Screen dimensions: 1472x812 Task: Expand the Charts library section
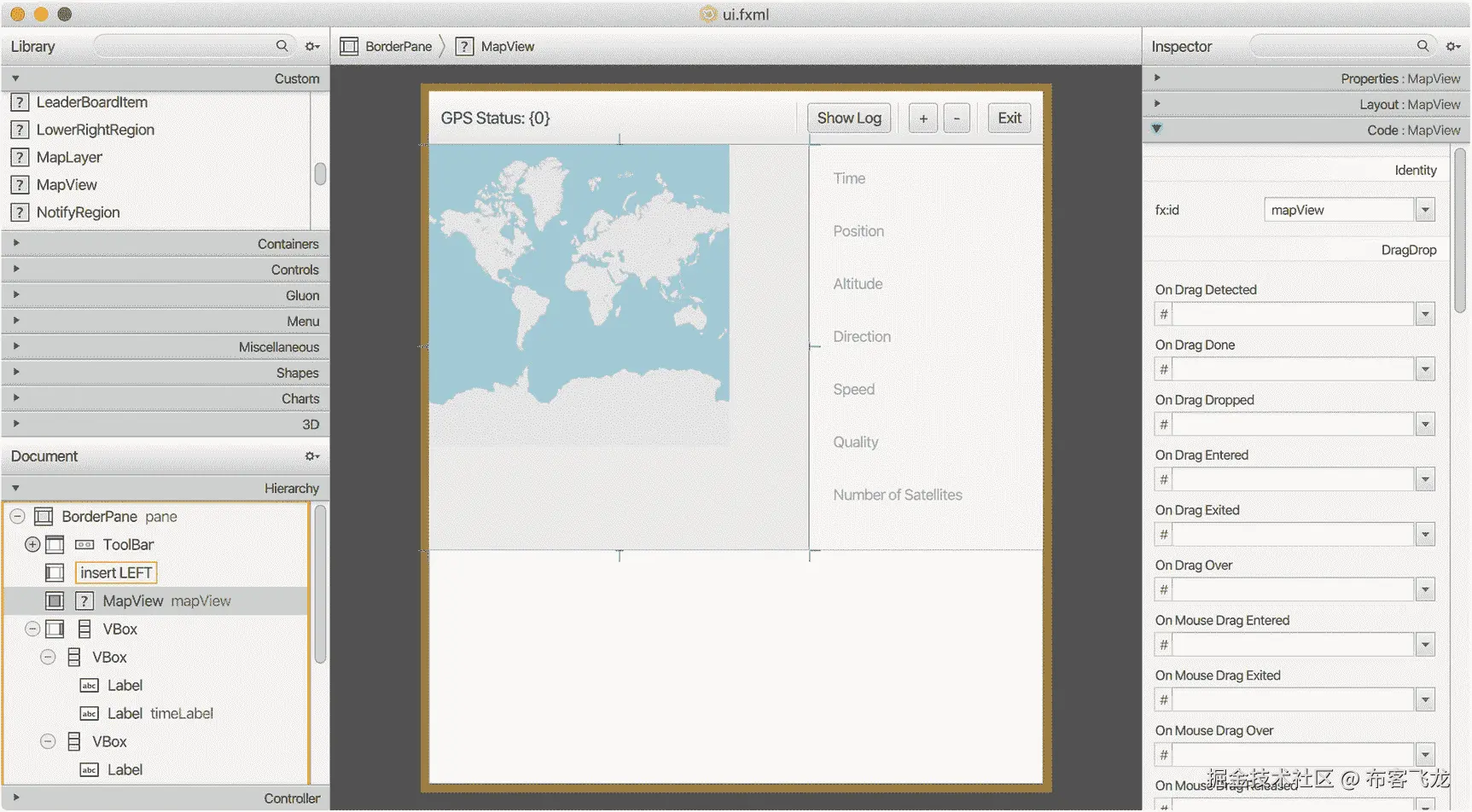click(x=15, y=397)
